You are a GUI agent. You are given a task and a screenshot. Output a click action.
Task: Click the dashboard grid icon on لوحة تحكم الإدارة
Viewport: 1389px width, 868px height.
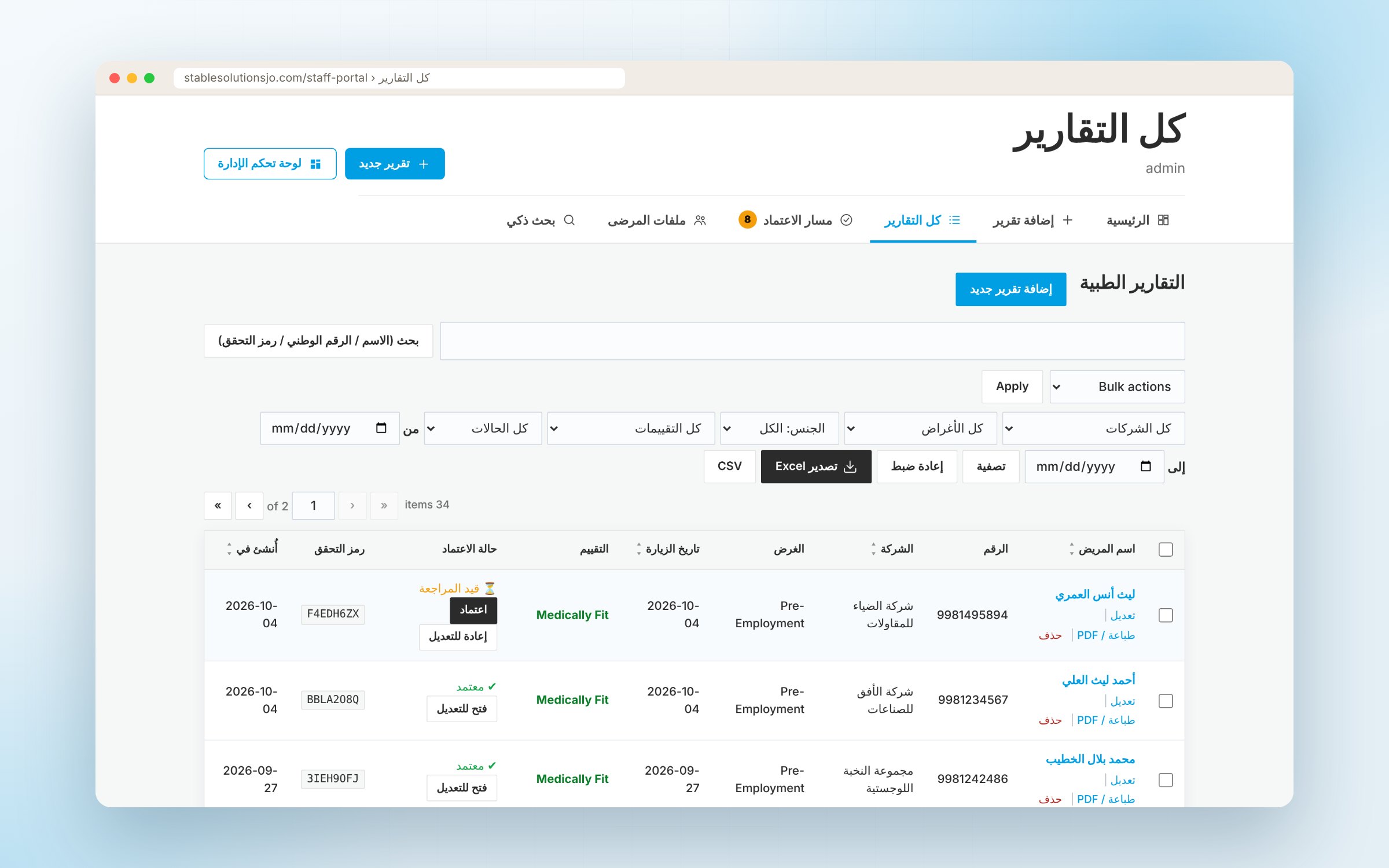click(x=315, y=164)
